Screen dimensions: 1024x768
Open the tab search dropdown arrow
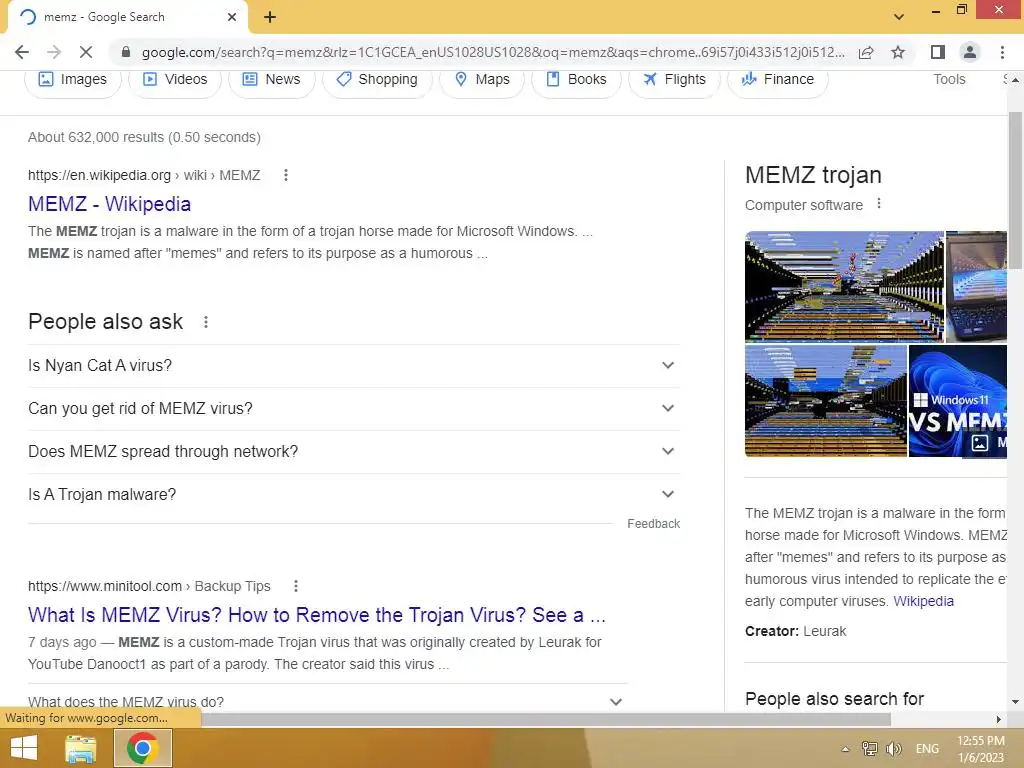(899, 17)
